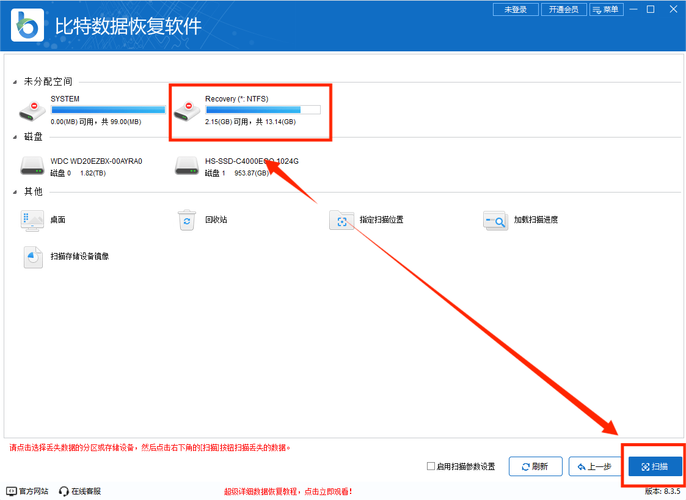Click the SYSTEM partition usage bar

[x=108, y=110]
